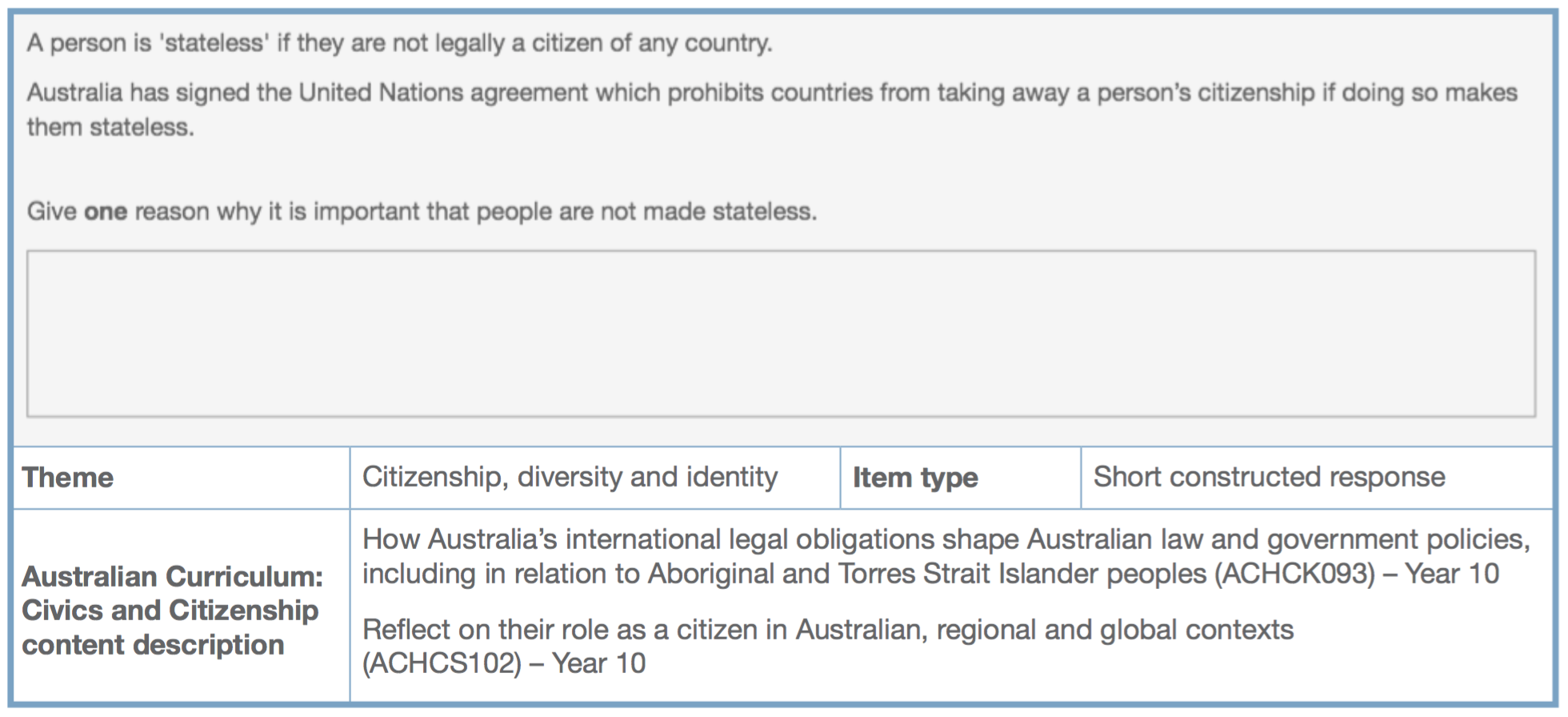Select the 'Short constructed response' cell
This screenshot has height=717, width=1568.
1317,478
